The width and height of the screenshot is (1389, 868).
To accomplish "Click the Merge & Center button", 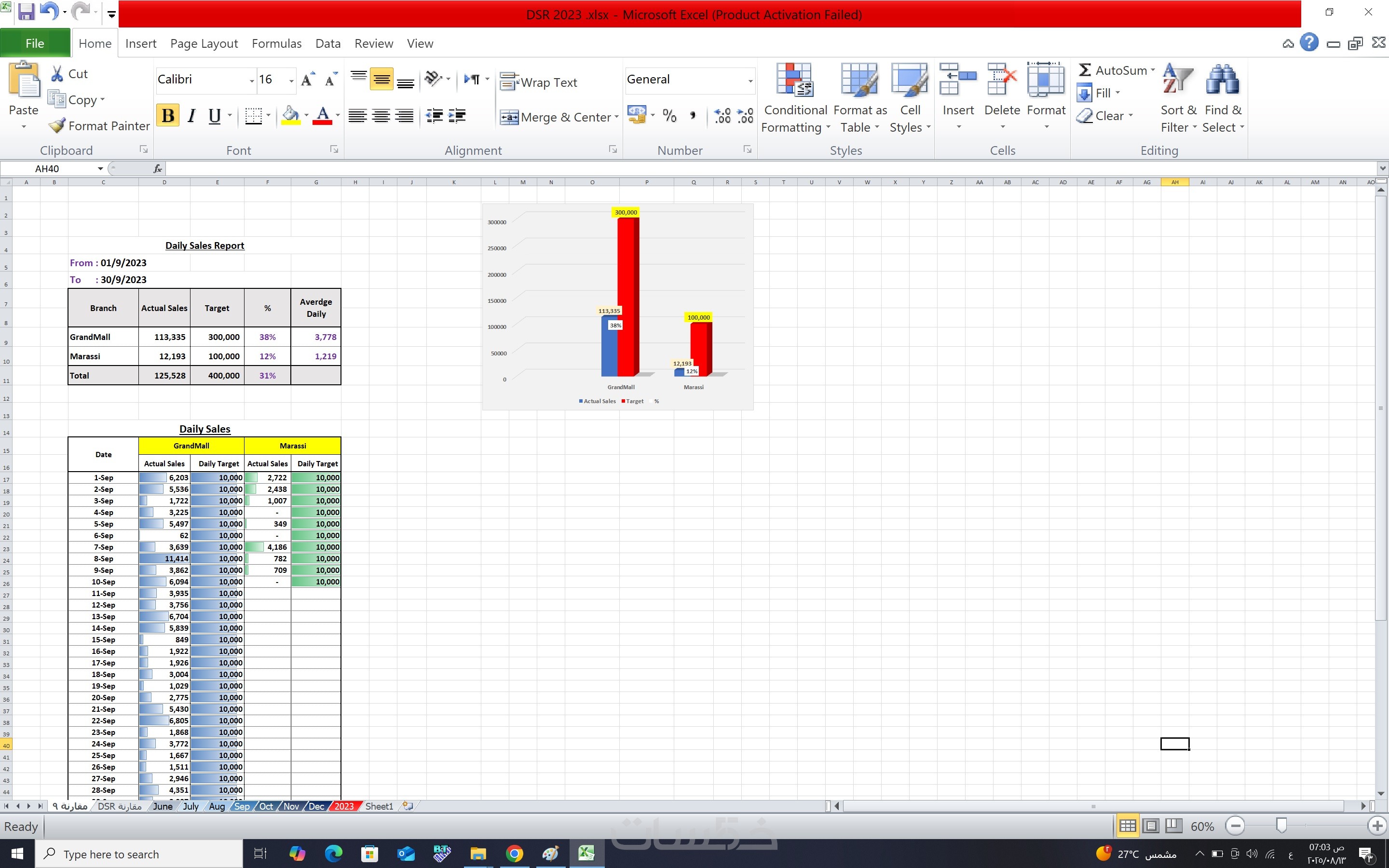I will pyautogui.click(x=558, y=117).
